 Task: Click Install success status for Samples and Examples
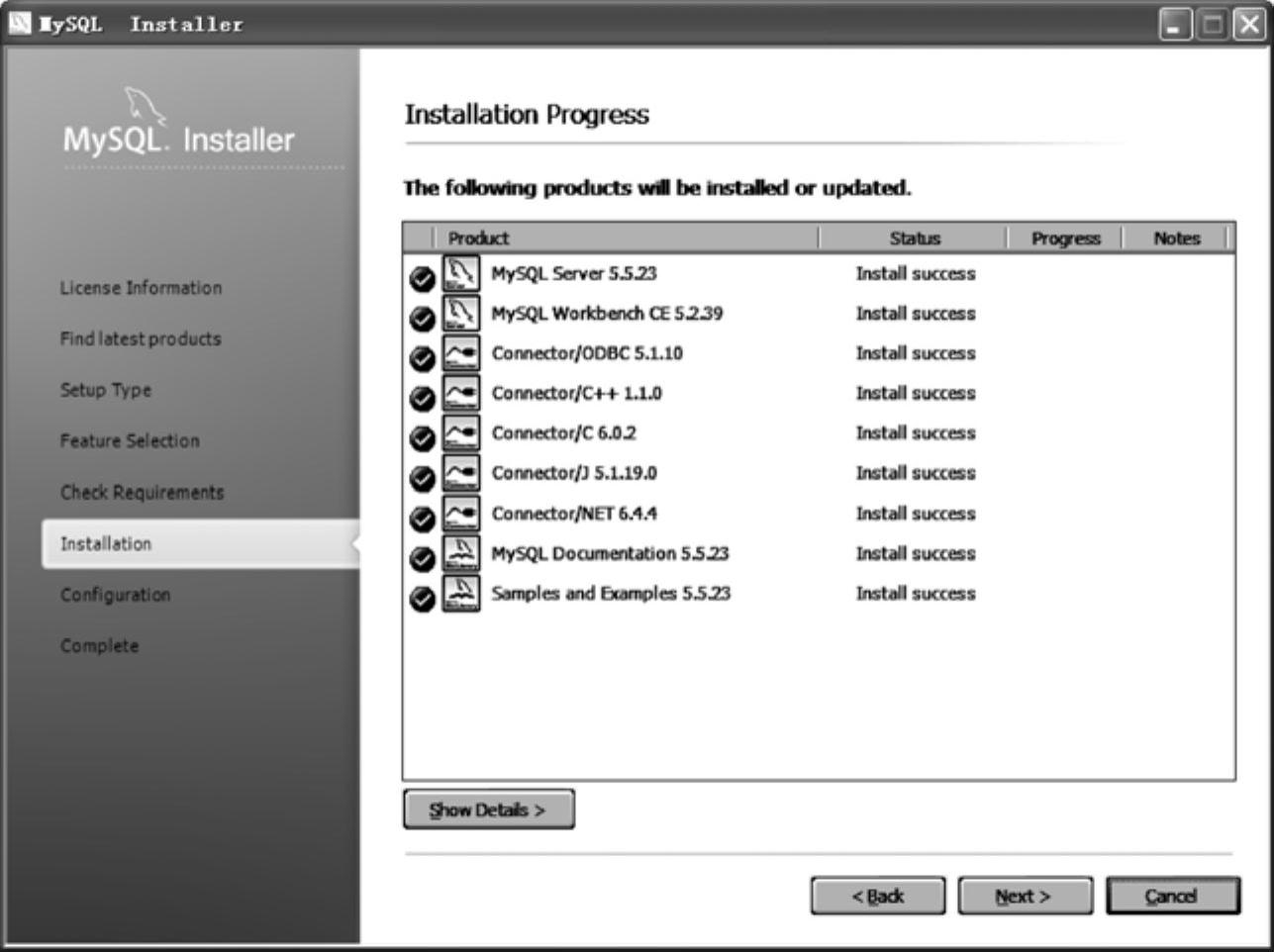[x=916, y=594]
